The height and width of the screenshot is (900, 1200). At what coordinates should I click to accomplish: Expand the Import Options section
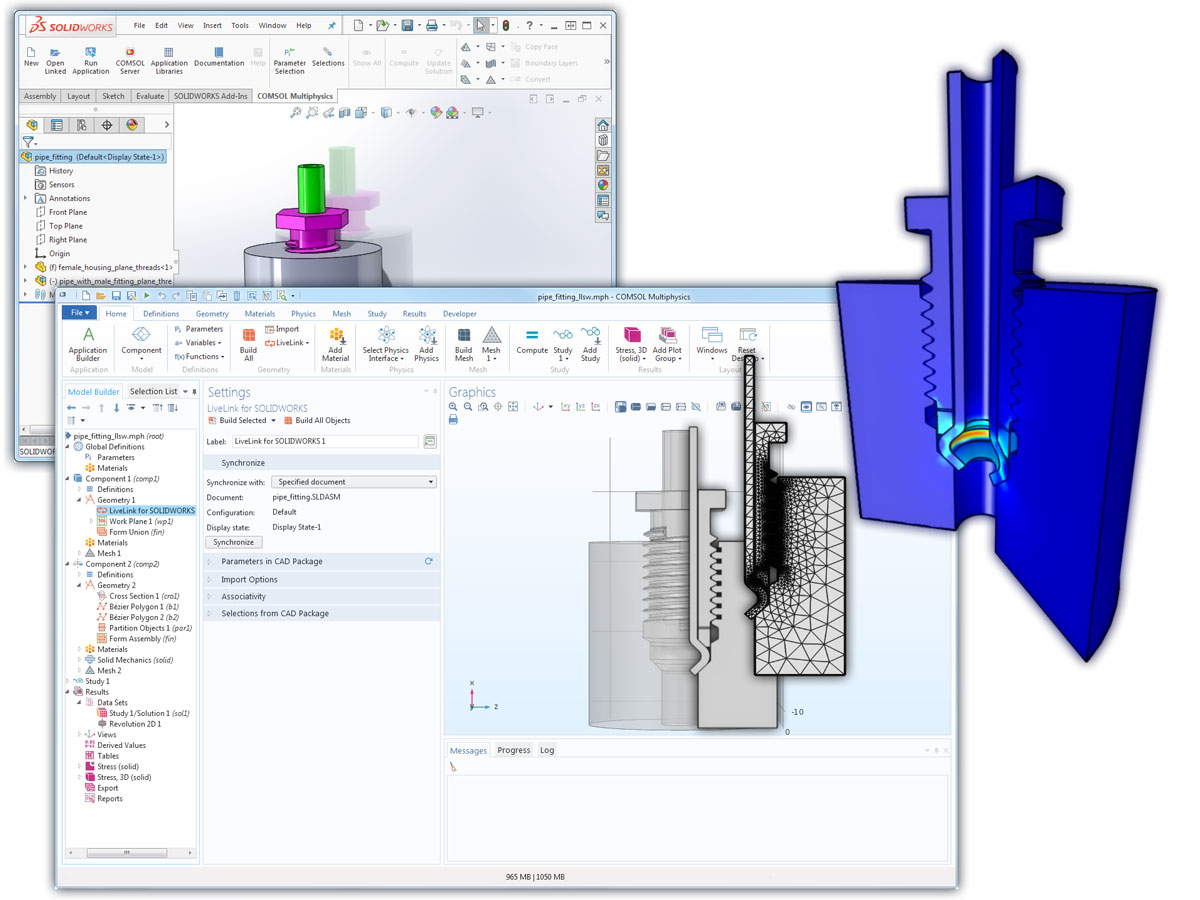tap(249, 580)
